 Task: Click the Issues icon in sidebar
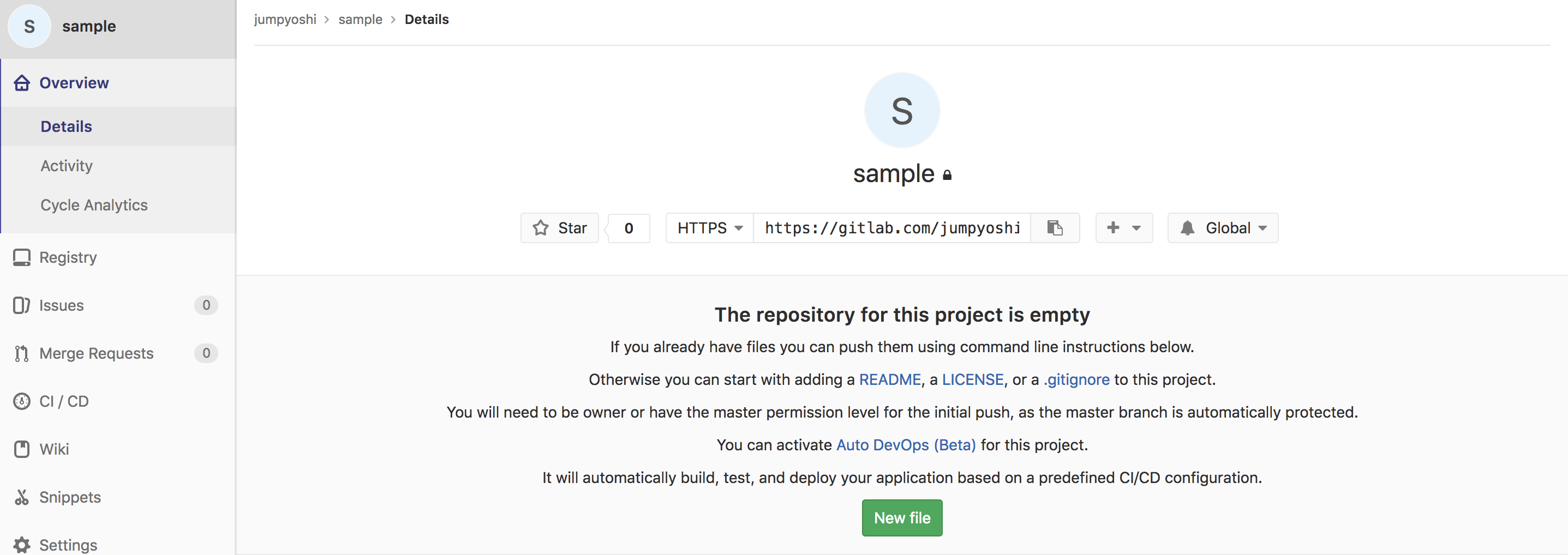(x=22, y=305)
